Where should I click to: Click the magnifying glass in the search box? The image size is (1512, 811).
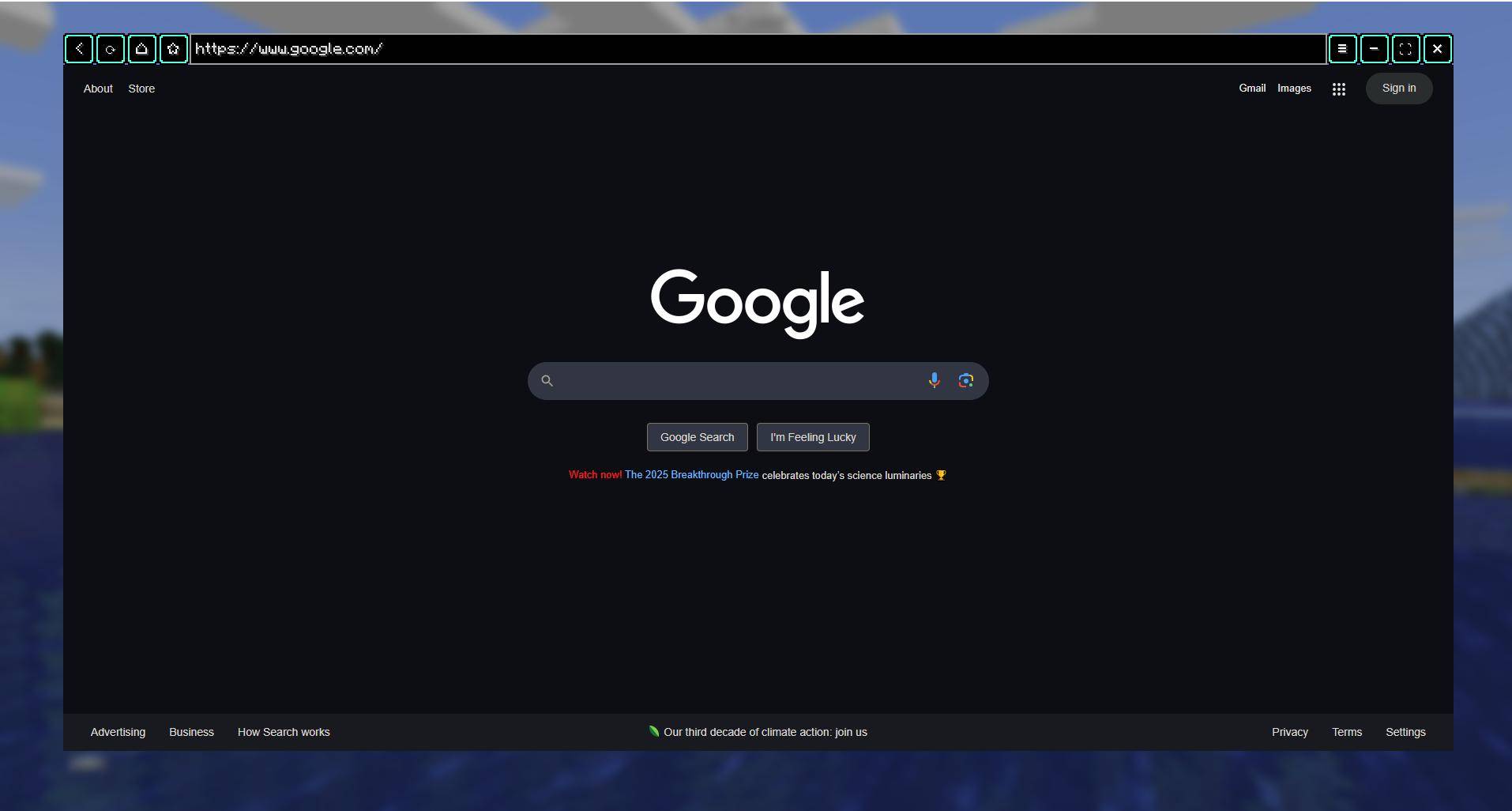point(547,381)
